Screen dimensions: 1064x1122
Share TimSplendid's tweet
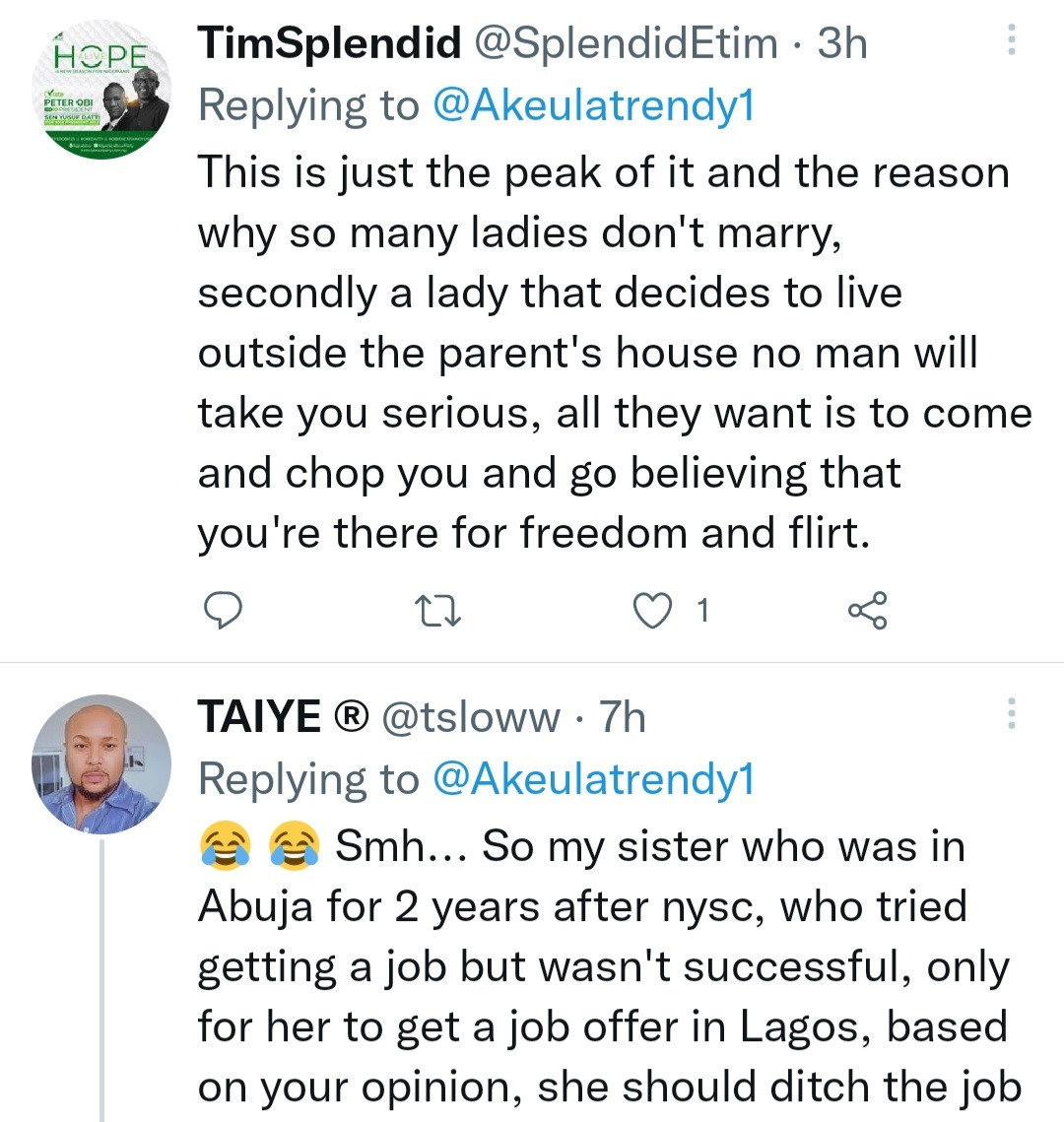point(867,612)
